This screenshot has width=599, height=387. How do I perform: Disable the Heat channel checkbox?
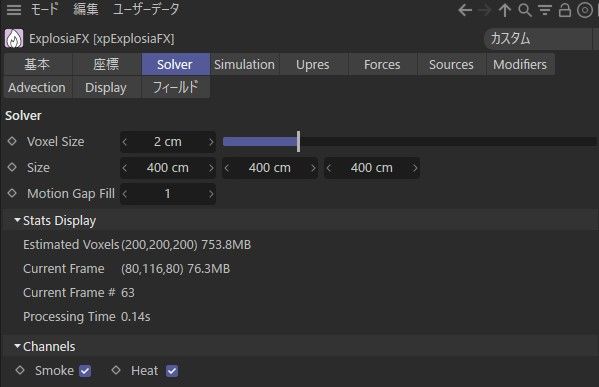pyautogui.click(x=172, y=371)
